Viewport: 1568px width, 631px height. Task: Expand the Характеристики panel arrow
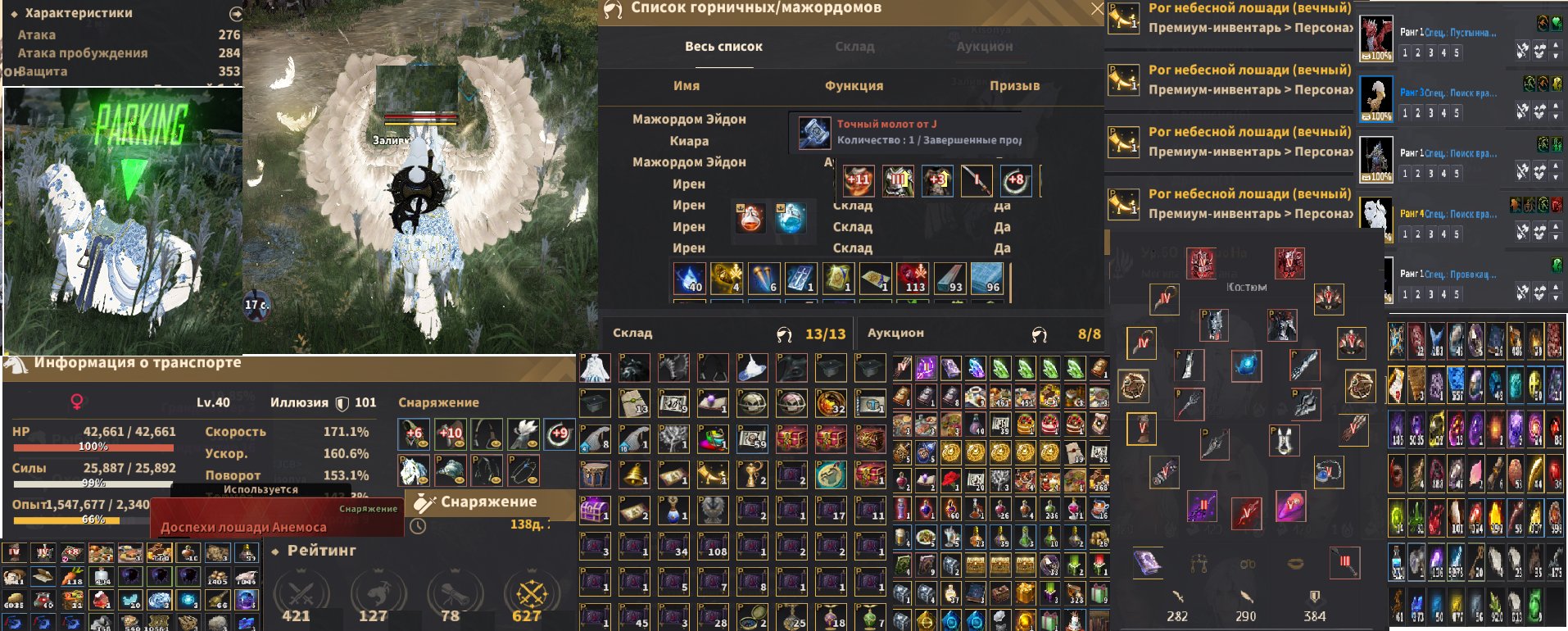235,14
